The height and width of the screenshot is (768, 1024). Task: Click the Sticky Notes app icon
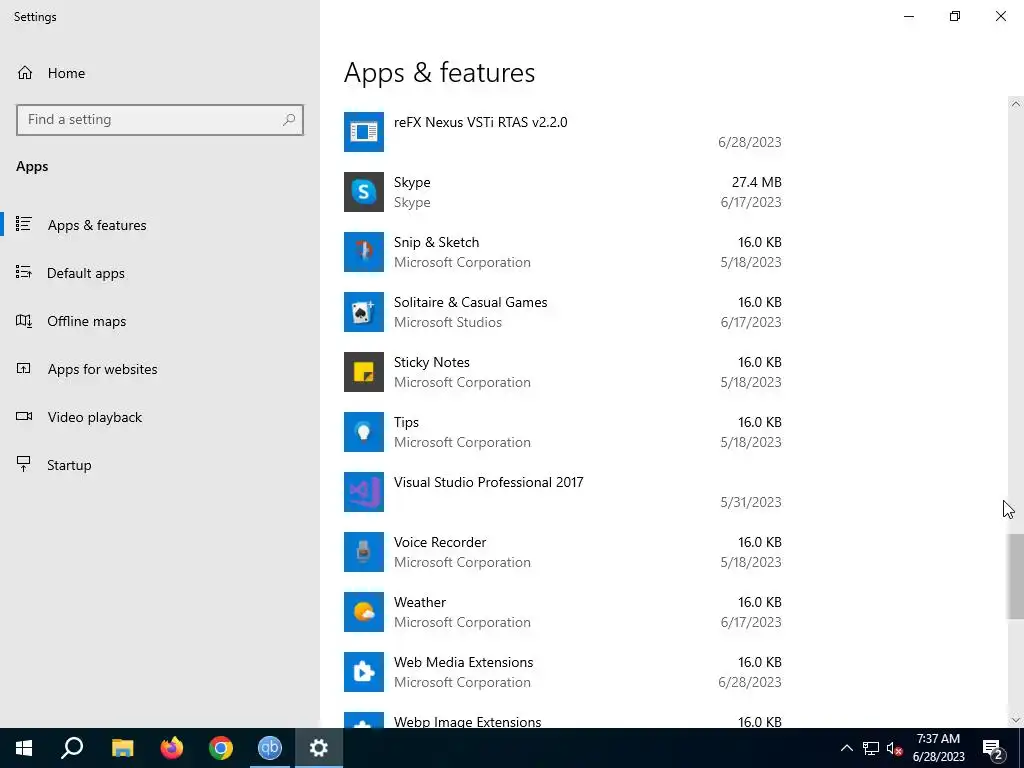[x=364, y=372]
